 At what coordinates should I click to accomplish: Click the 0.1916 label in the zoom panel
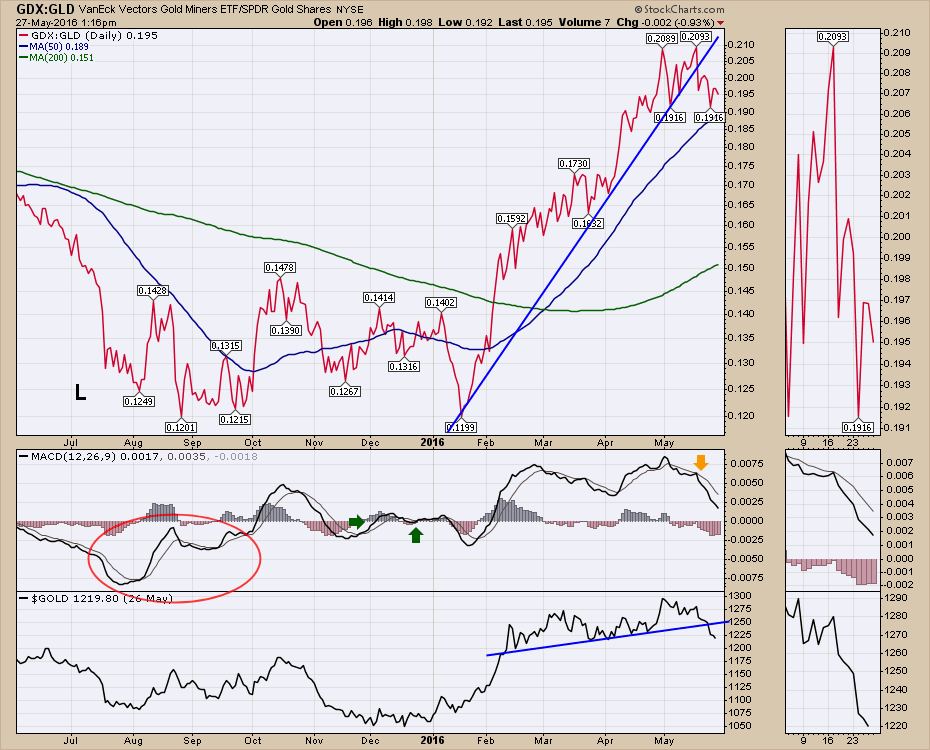tap(858, 427)
